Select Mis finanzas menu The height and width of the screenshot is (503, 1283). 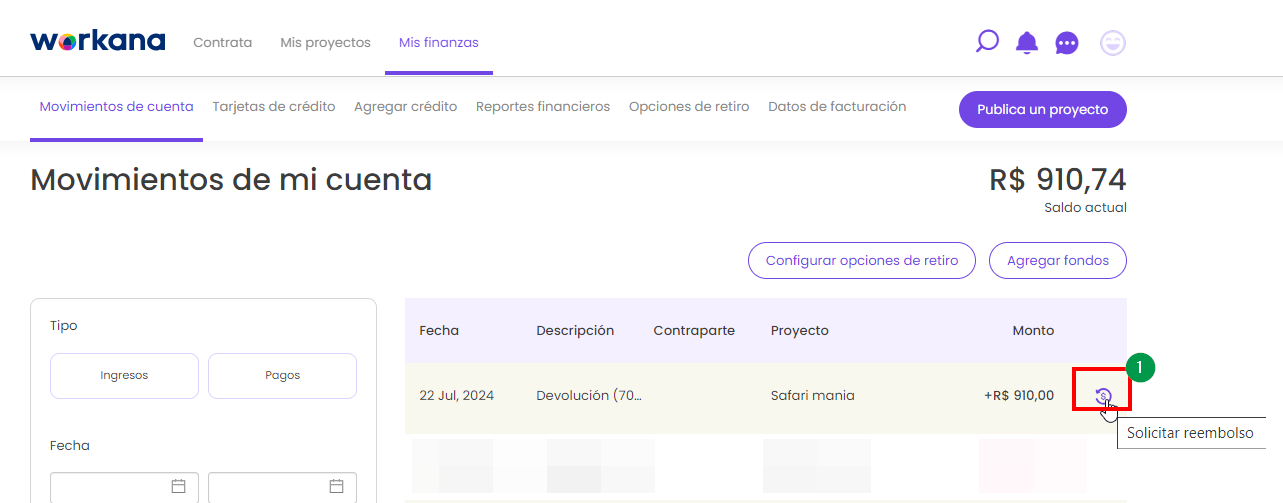click(438, 43)
